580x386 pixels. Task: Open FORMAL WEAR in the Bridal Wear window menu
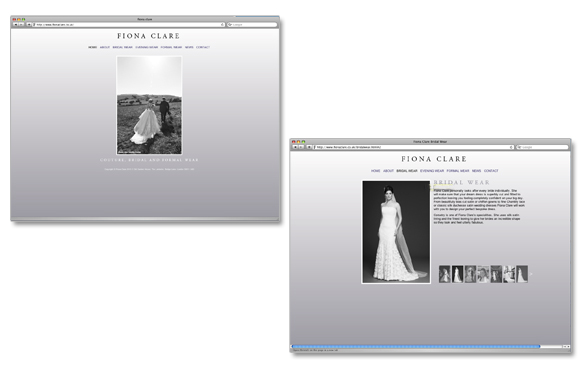pos(458,171)
